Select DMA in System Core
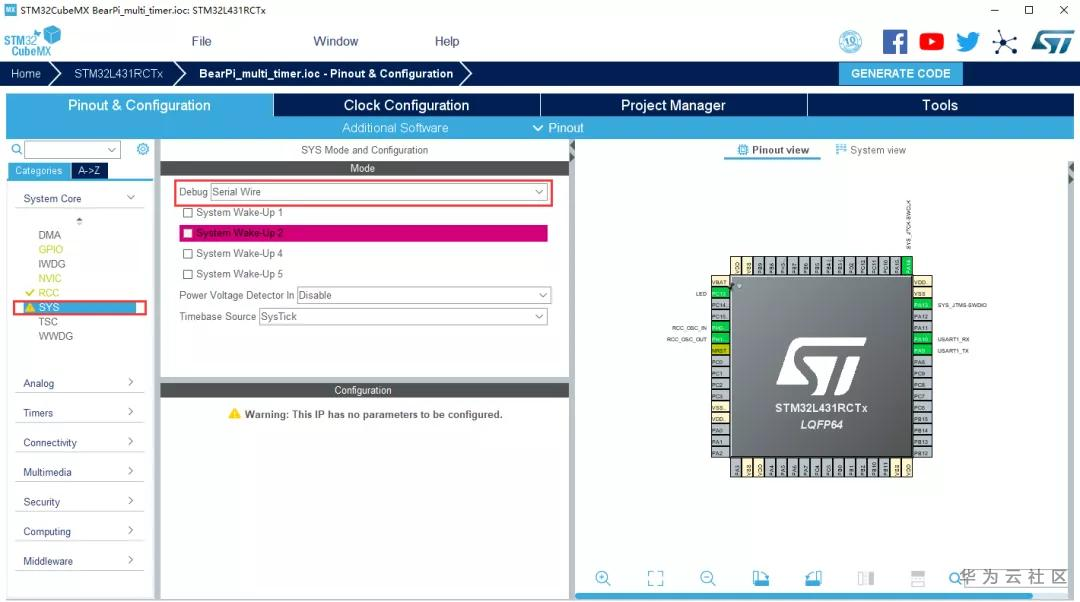The width and height of the screenshot is (1080, 602). [x=50, y=235]
